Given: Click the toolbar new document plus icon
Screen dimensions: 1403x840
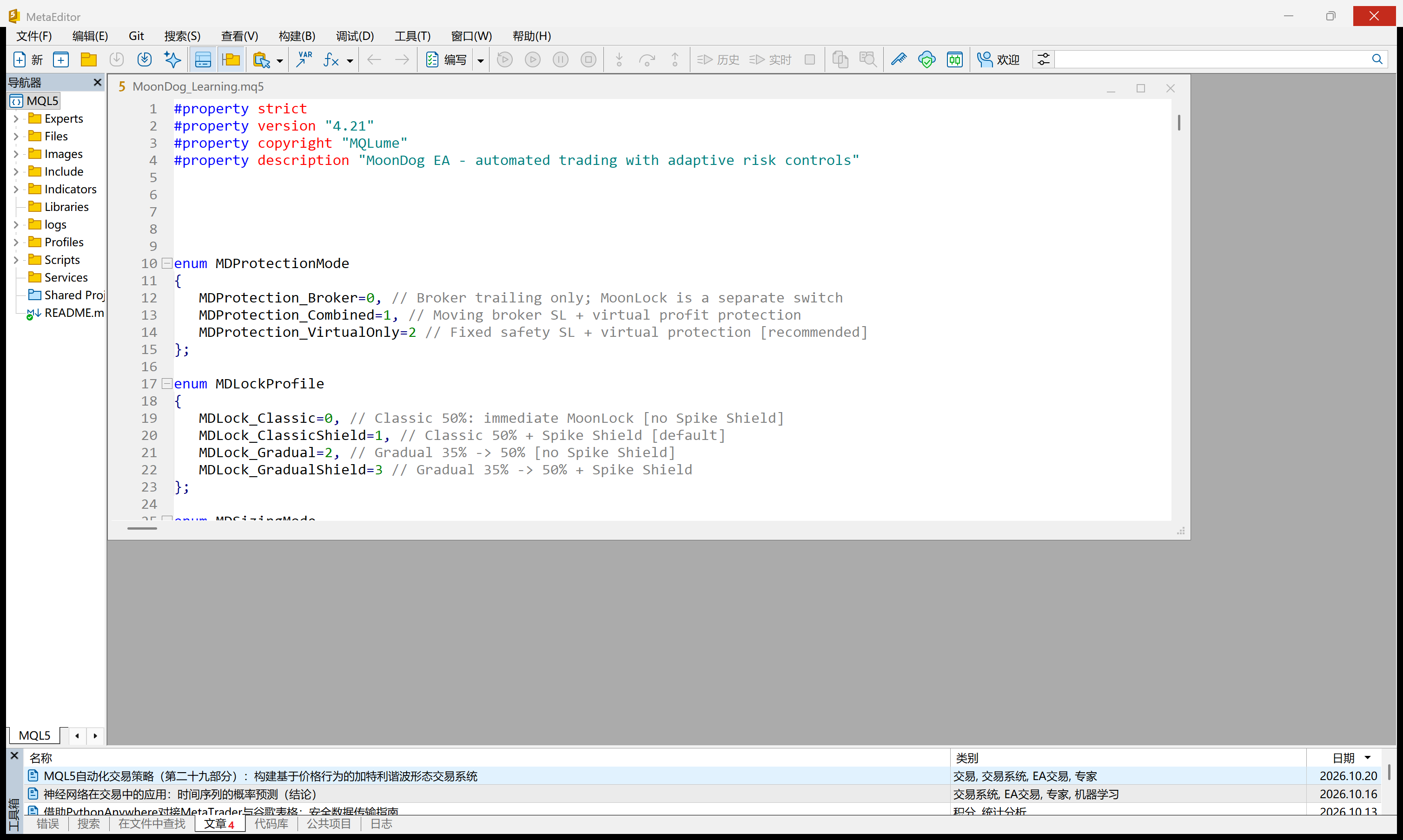Looking at the screenshot, I should pyautogui.click(x=60, y=59).
